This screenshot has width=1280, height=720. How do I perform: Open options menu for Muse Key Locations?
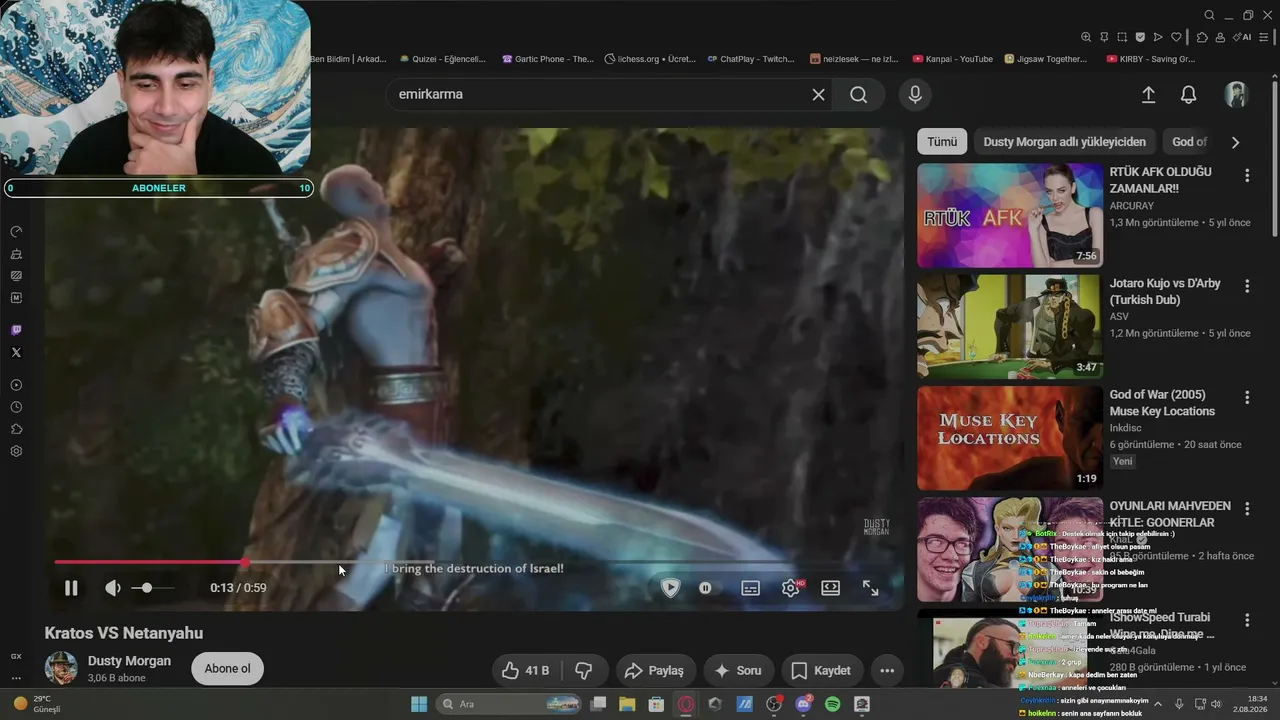pos(1247,397)
